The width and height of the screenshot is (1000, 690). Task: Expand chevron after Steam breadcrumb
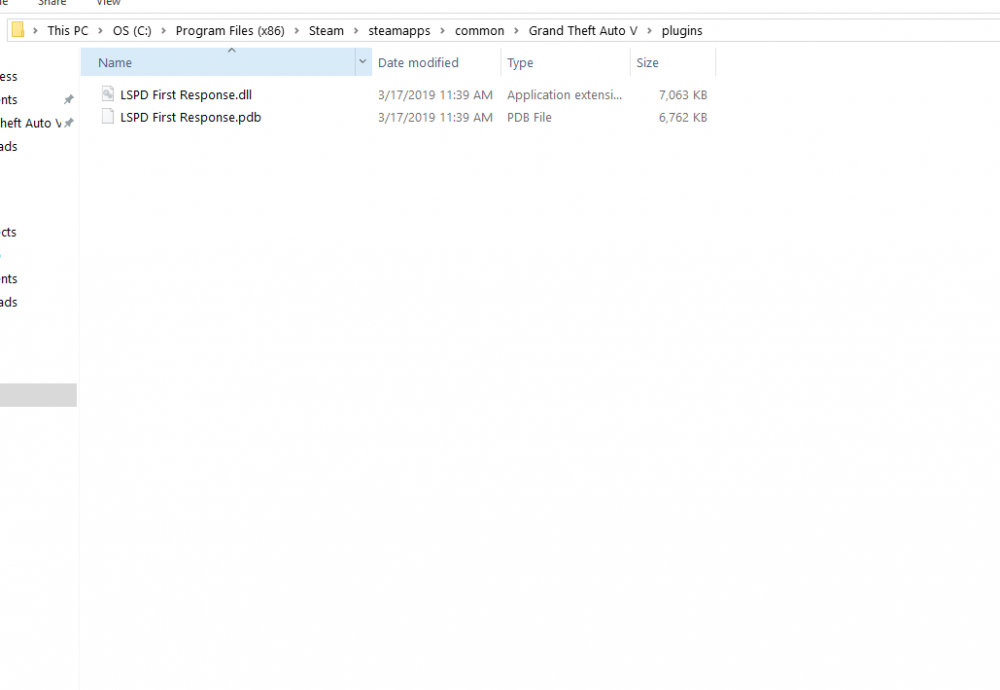pos(356,31)
